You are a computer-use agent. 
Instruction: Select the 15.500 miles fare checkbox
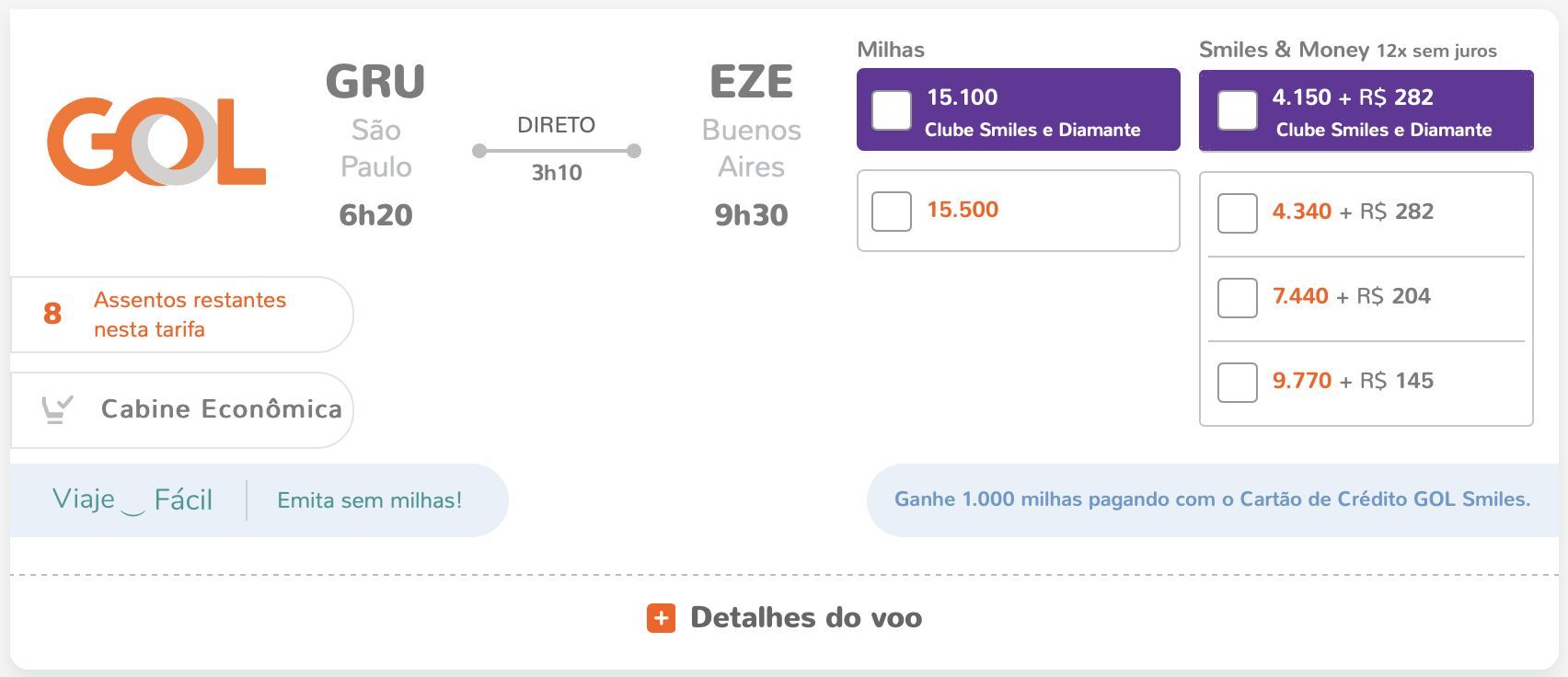(892, 211)
